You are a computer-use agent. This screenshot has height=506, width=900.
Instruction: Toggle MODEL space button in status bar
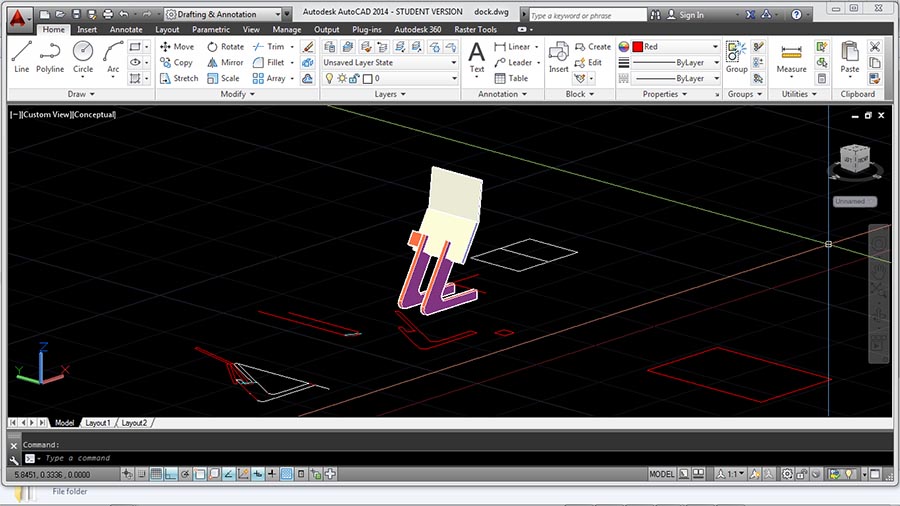(662, 474)
